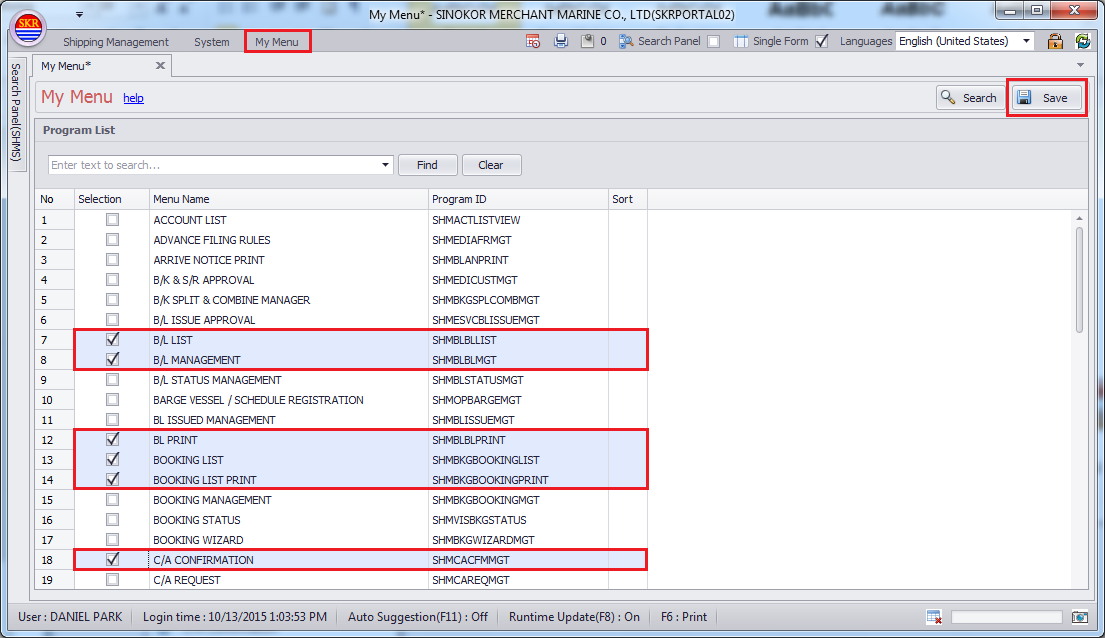1105x638 pixels.
Task: Select the 'B/L ISSUE APPROVAL' menu name
Action: (x=204, y=320)
